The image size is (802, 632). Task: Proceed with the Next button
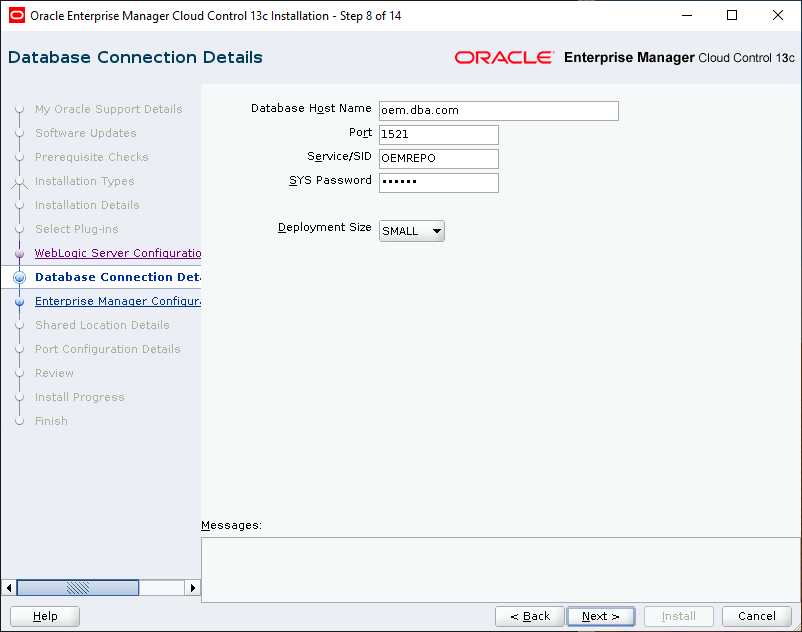tap(601, 616)
